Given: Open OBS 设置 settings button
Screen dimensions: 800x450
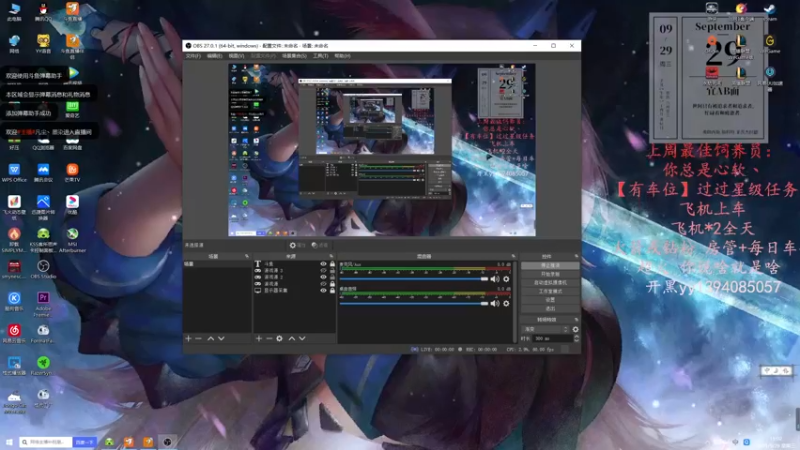Looking at the screenshot, I should [550, 300].
